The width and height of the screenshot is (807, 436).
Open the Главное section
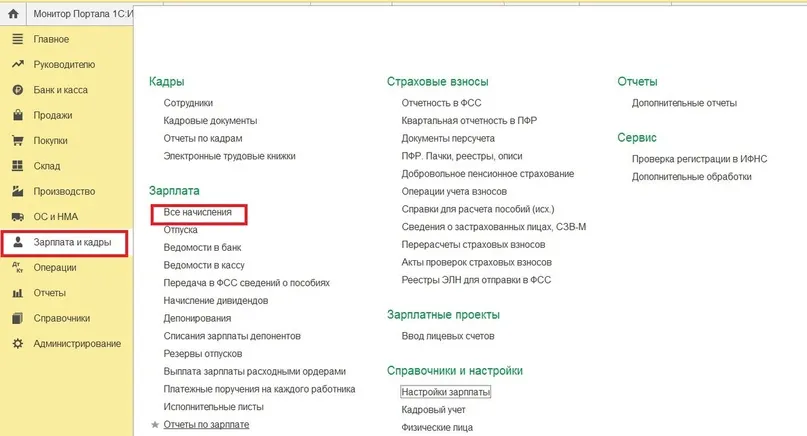tap(51, 39)
